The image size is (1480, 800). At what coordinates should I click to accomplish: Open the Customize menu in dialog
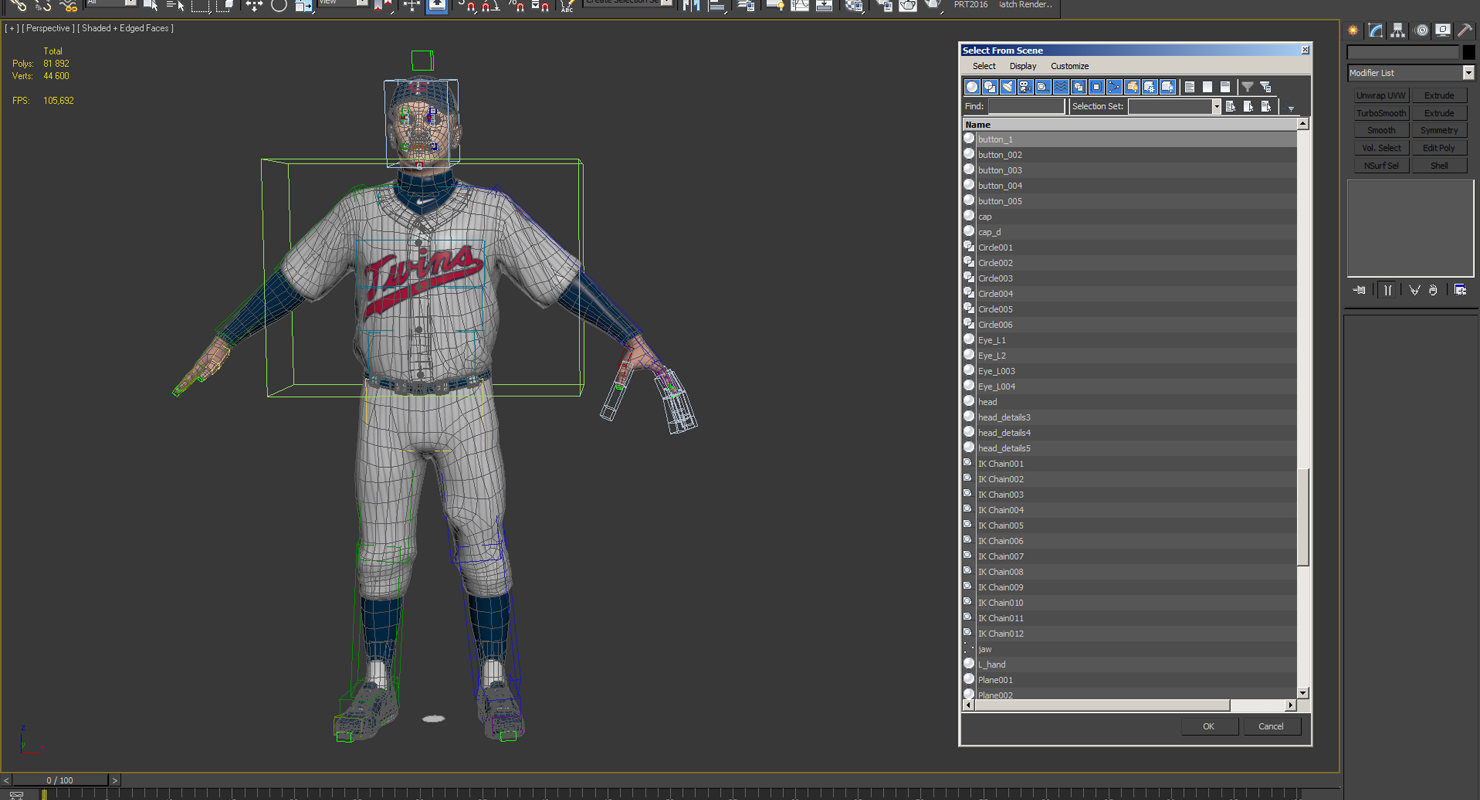point(1069,66)
